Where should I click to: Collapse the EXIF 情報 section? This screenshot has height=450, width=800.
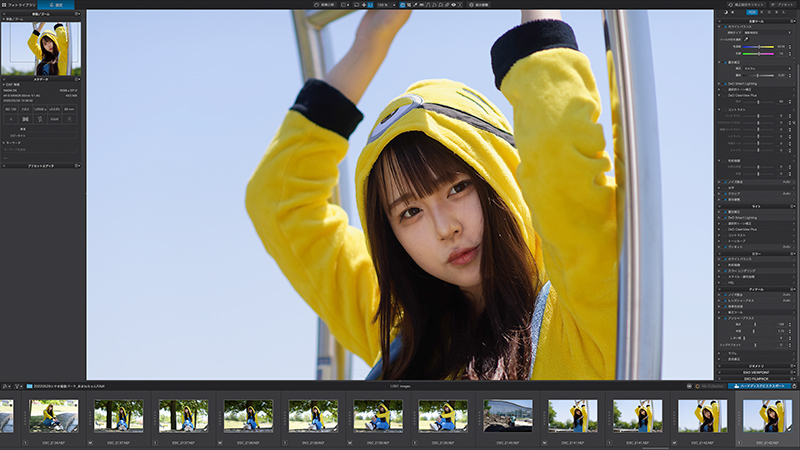[x=4, y=85]
